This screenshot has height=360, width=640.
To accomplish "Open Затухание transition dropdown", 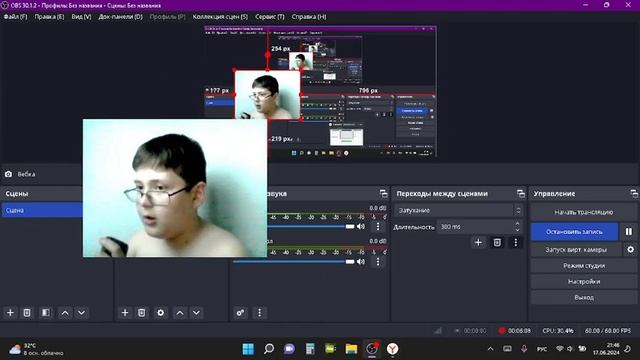I will pos(458,210).
